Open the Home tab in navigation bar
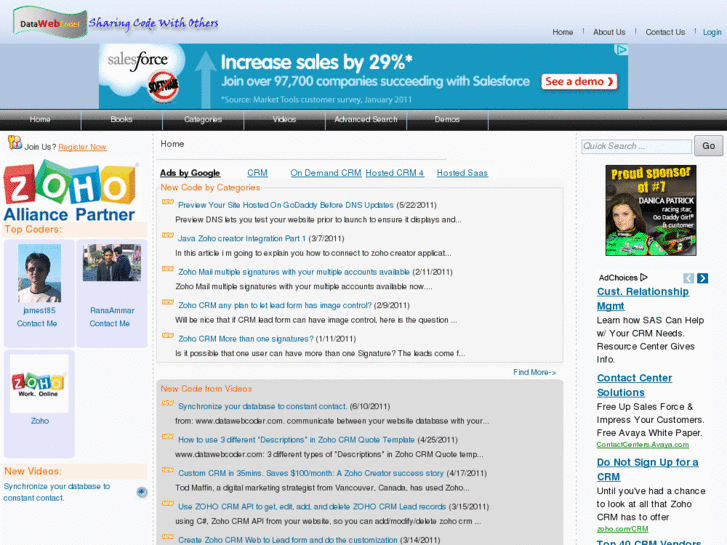Image resolution: width=727 pixels, height=545 pixels. 40,120
